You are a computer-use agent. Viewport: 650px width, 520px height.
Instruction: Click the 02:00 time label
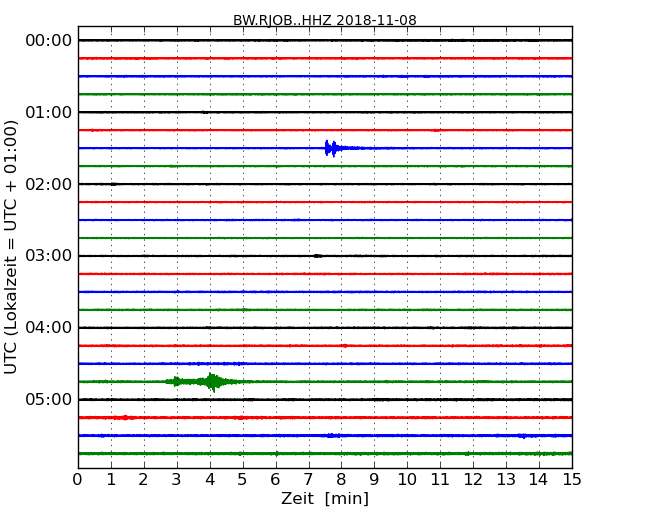[49, 184]
